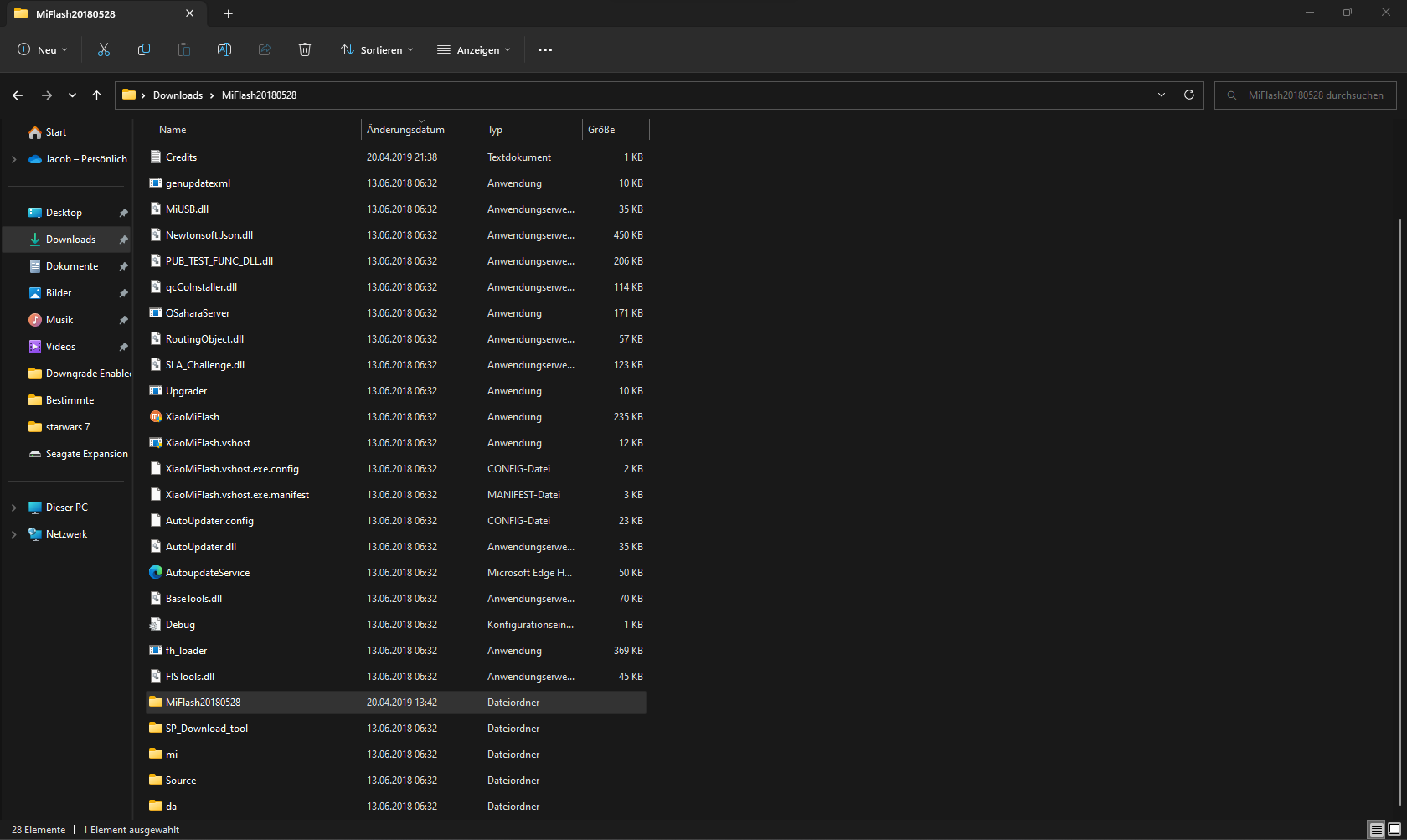
Task: Expand the Dieser PC tree node
Action: (x=13, y=508)
